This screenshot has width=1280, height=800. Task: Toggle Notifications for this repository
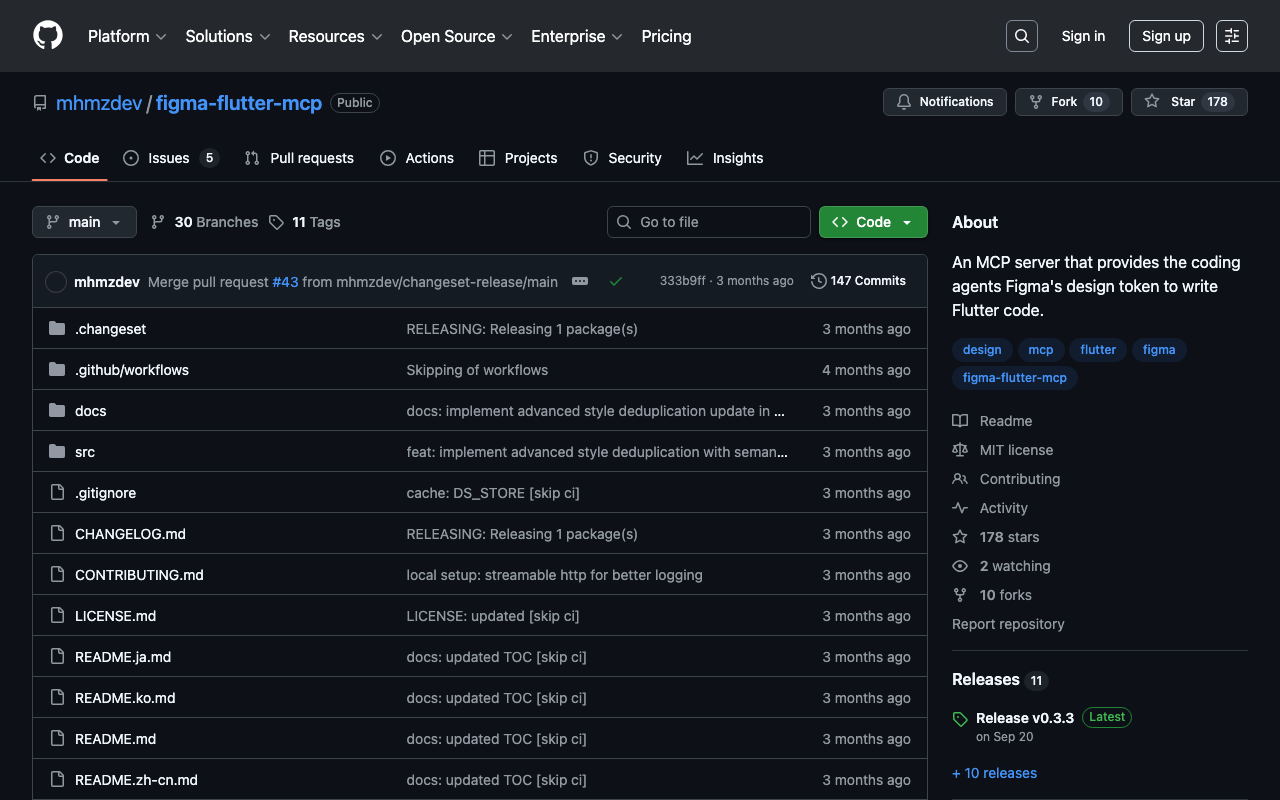point(944,102)
